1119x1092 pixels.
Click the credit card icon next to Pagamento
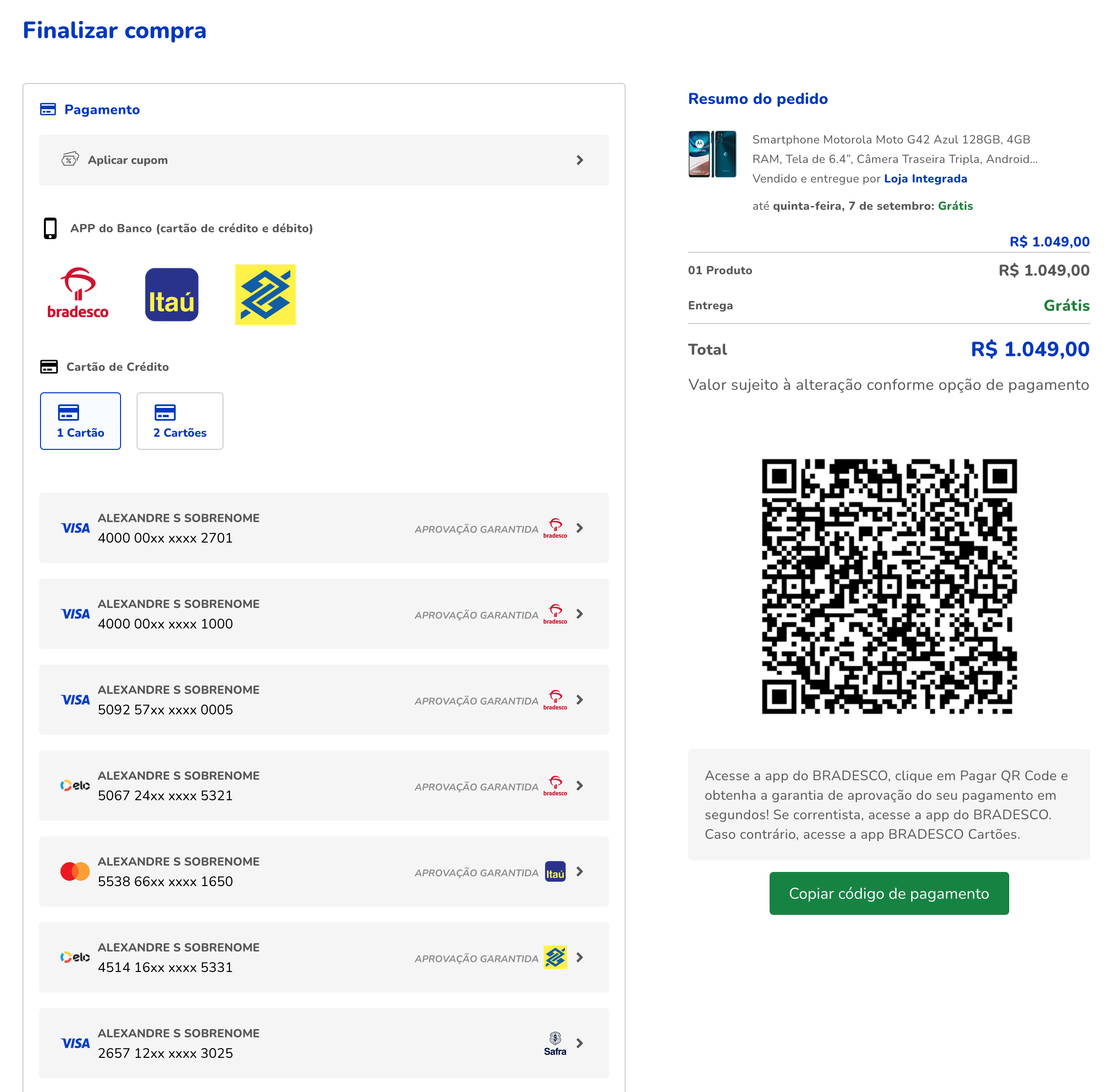tap(48, 108)
